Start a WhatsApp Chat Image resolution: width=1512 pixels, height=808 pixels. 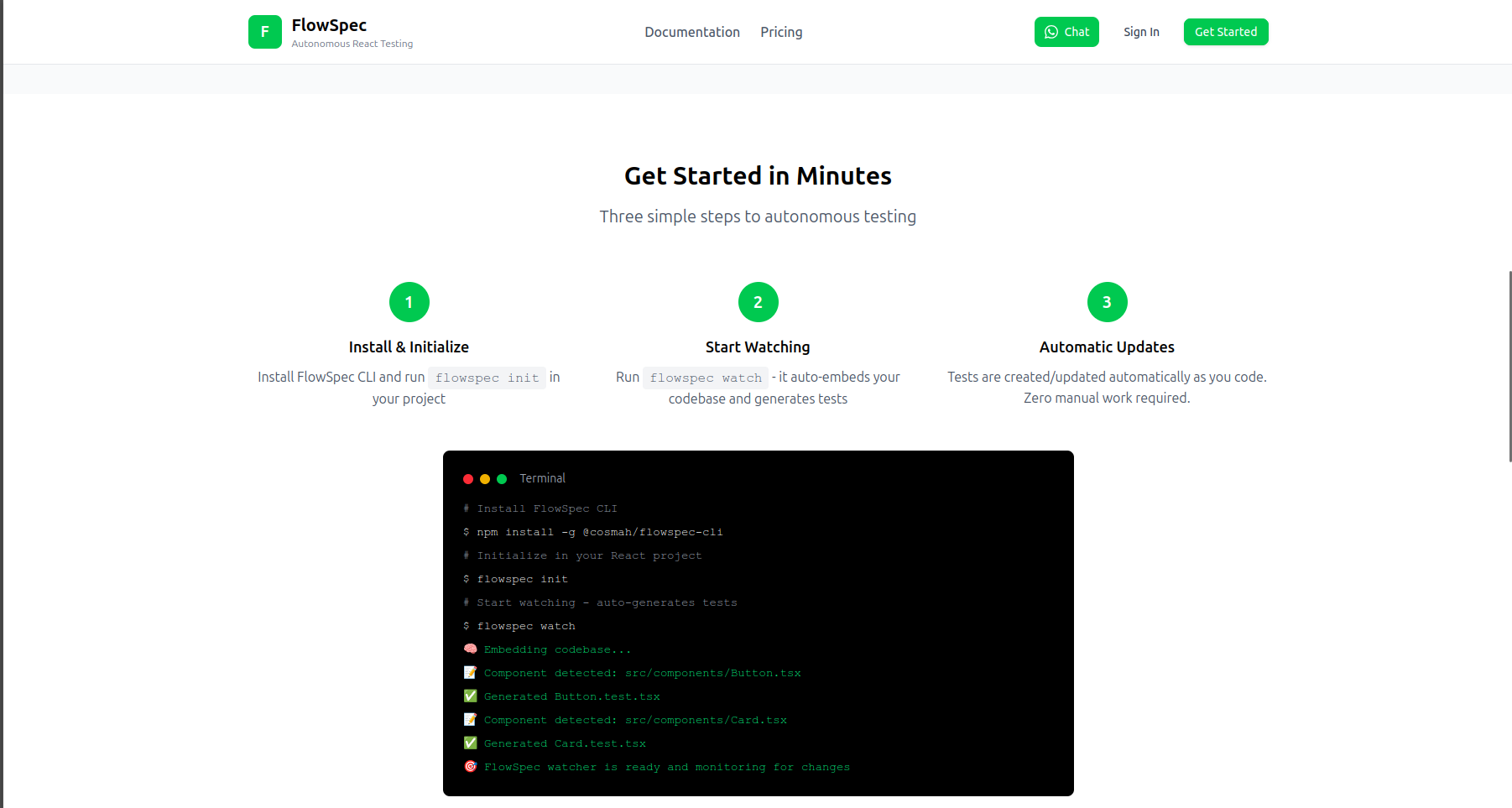click(1066, 32)
